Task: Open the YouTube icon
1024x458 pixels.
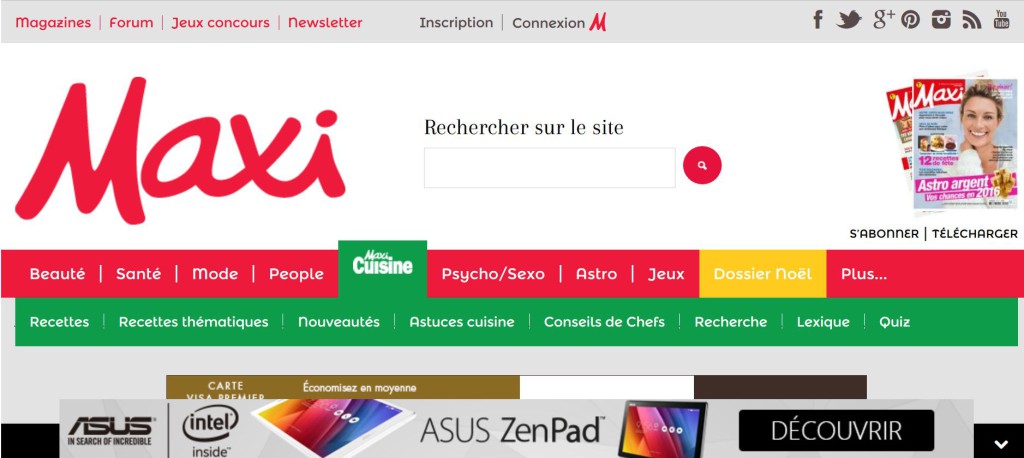Action: tap(1001, 20)
